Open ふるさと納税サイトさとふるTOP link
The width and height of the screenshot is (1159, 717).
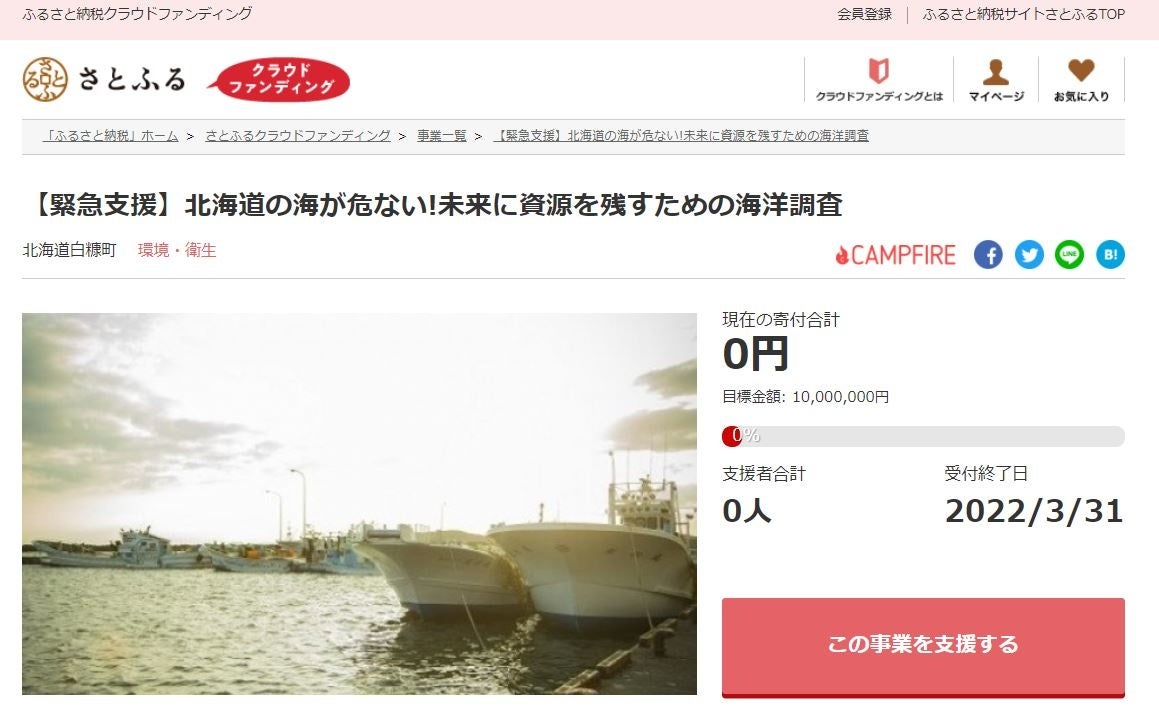coord(1024,14)
